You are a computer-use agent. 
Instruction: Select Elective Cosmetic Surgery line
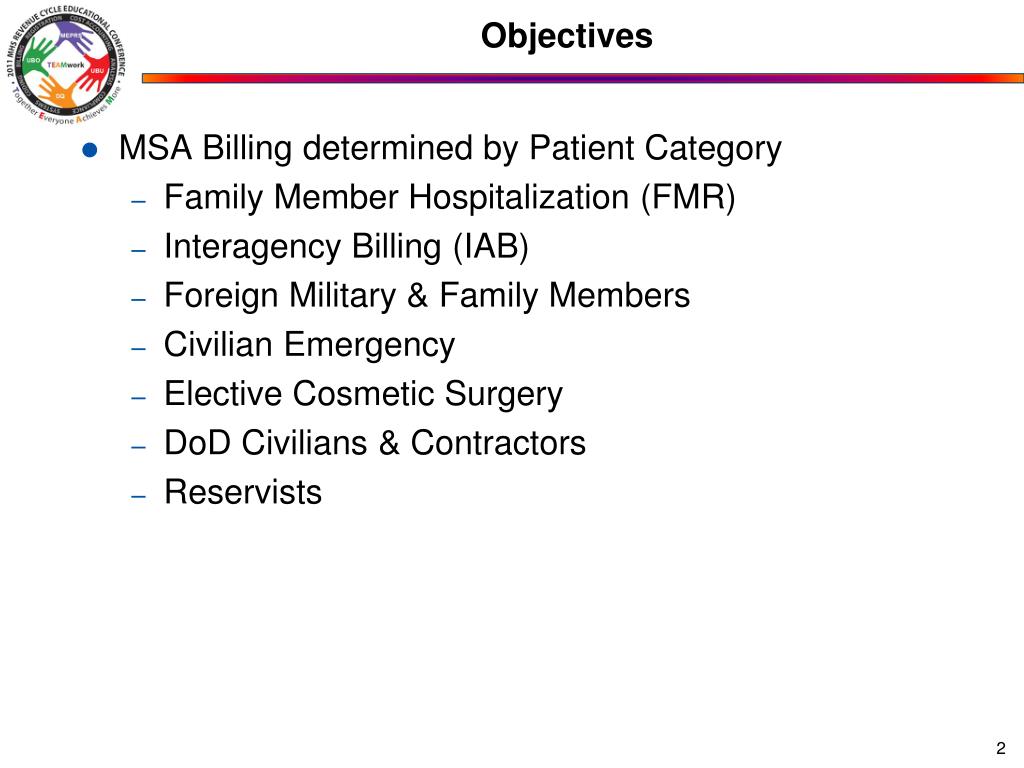(363, 394)
